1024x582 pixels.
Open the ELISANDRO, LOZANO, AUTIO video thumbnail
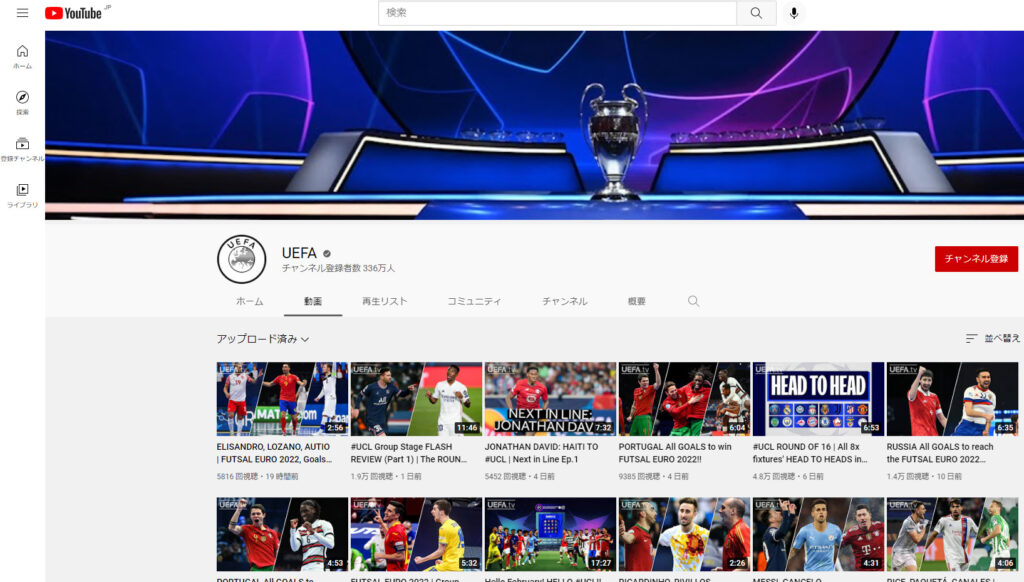(282, 398)
